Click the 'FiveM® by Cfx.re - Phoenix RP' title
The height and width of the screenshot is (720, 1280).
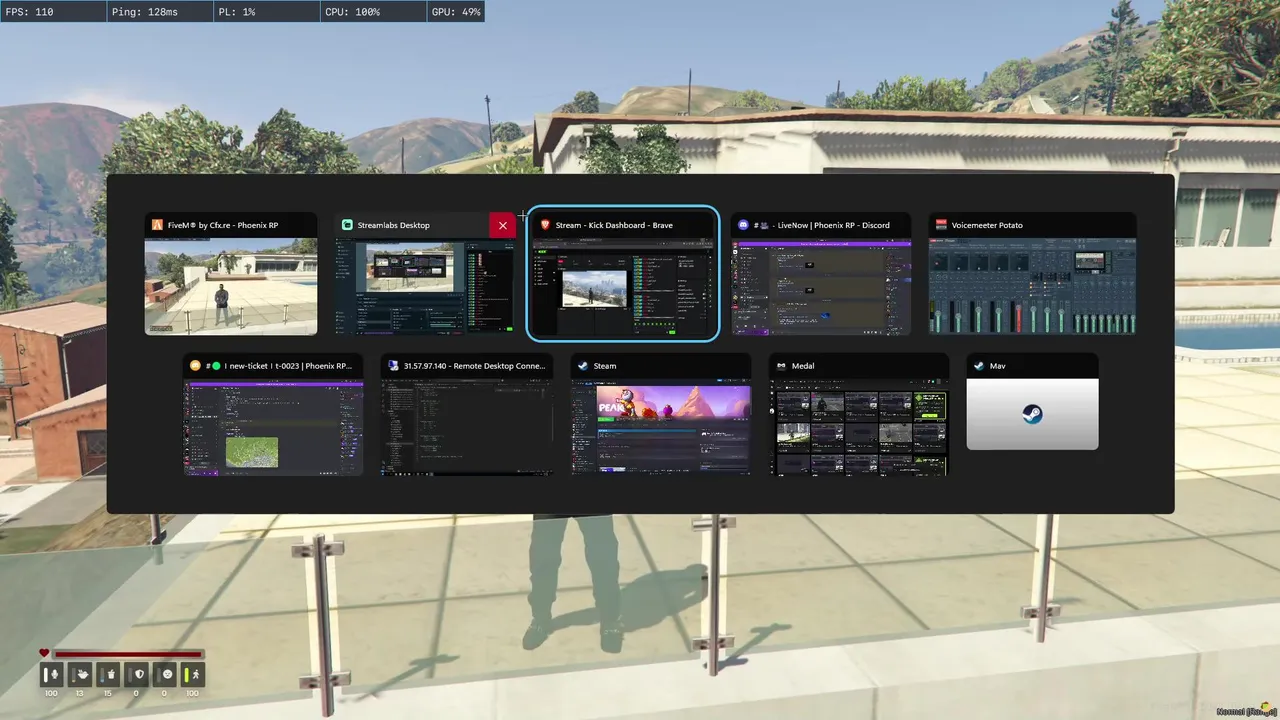[x=223, y=225]
